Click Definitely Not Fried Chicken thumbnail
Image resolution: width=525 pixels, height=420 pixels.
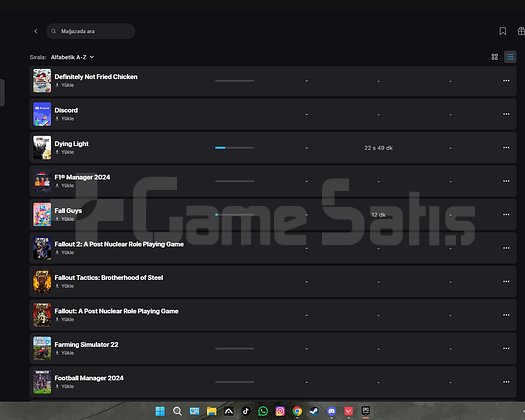[42, 81]
